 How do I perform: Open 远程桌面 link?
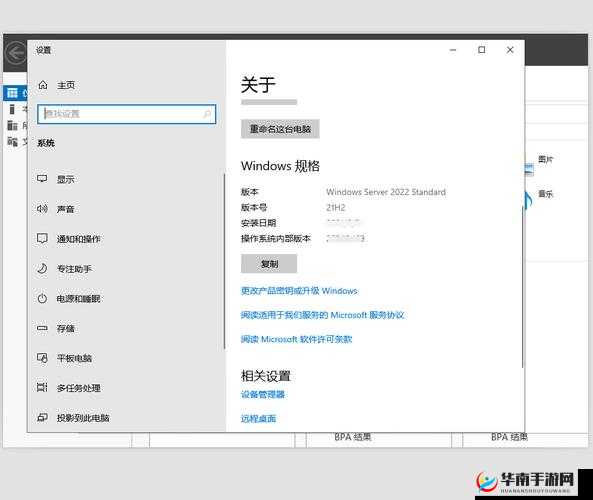[x=258, y=419]
